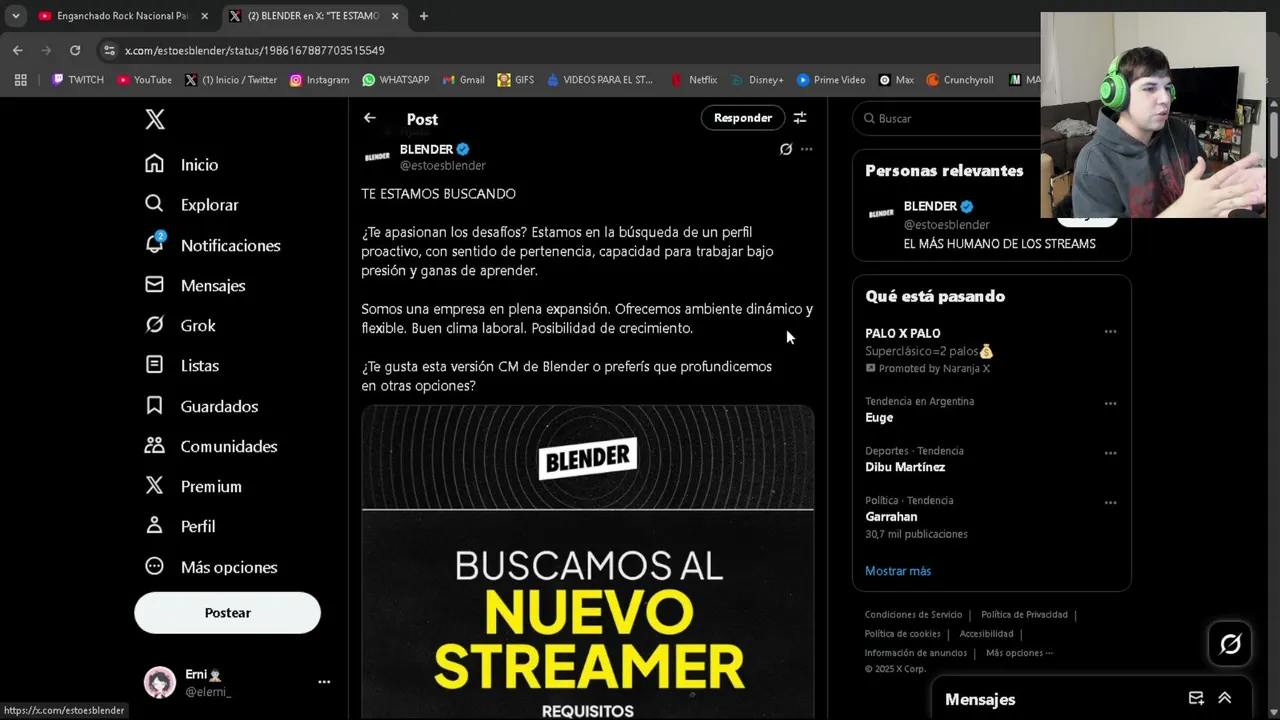
Task: Open the Listas icon in the sidebar
Action: coord(154,365)
